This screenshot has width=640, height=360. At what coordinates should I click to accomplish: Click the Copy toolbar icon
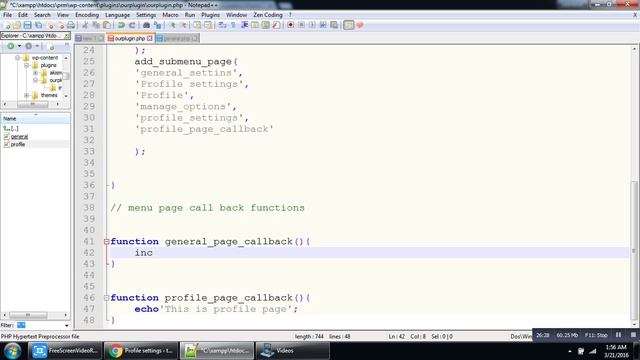point(96,25)
